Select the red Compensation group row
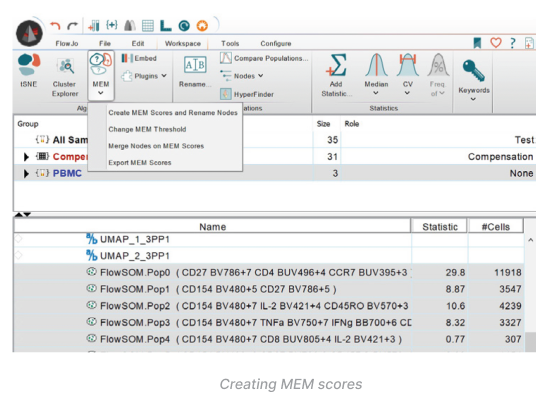Screen dimensions: 551x395 point(274,157)
